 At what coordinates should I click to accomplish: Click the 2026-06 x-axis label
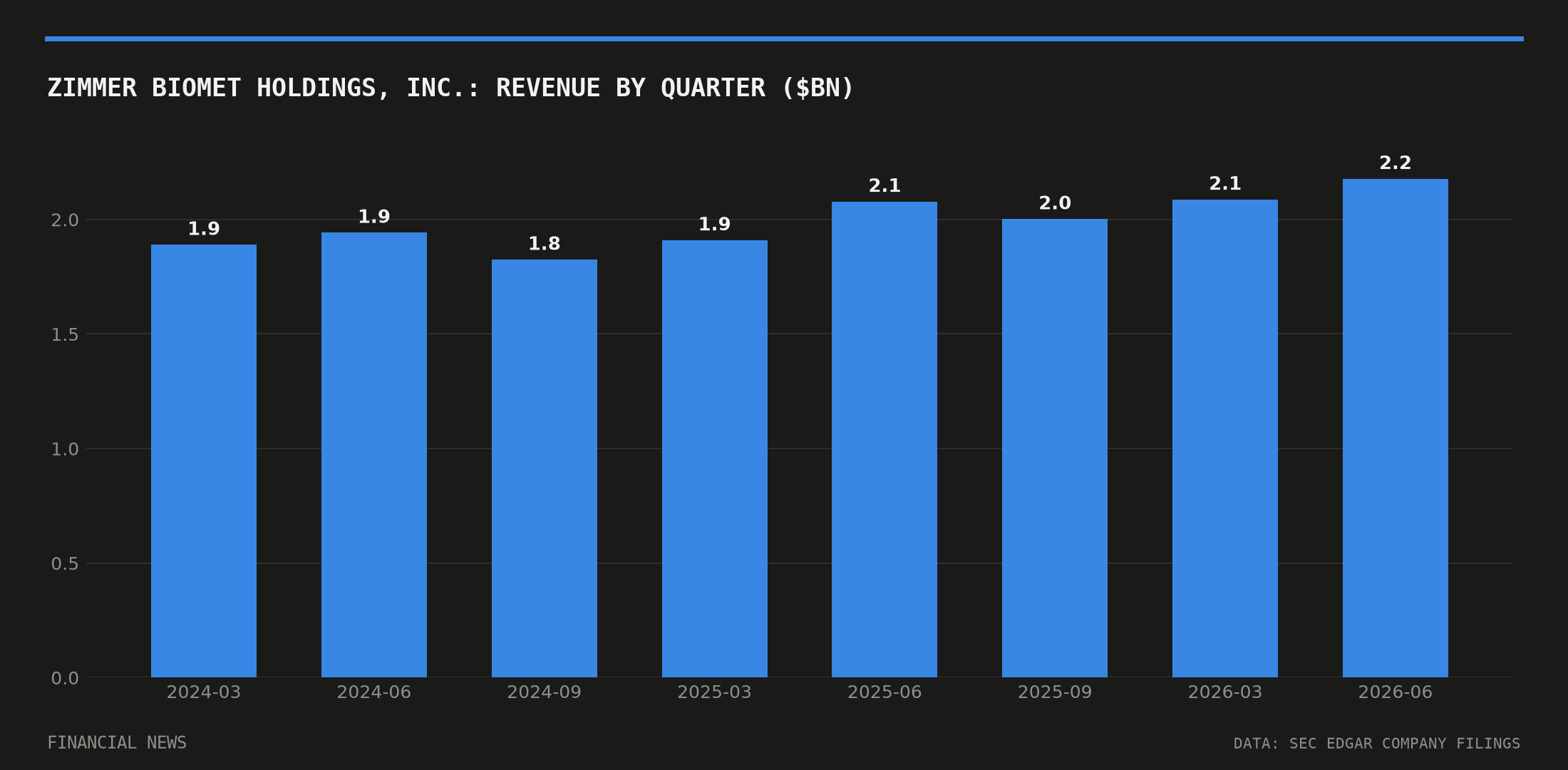(1396, 692)
